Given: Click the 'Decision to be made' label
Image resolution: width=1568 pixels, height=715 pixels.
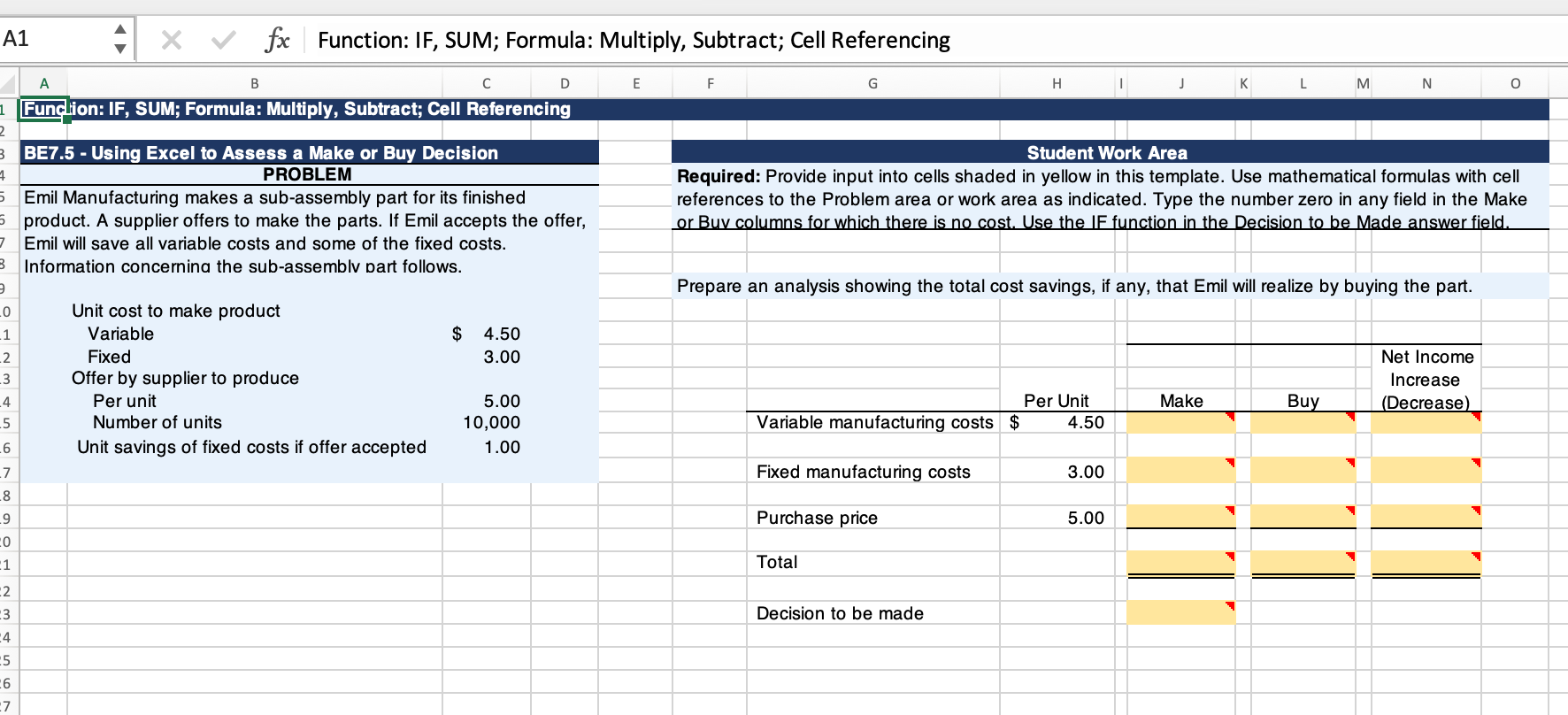Looking at the screenshot, I should click(840, 613).
